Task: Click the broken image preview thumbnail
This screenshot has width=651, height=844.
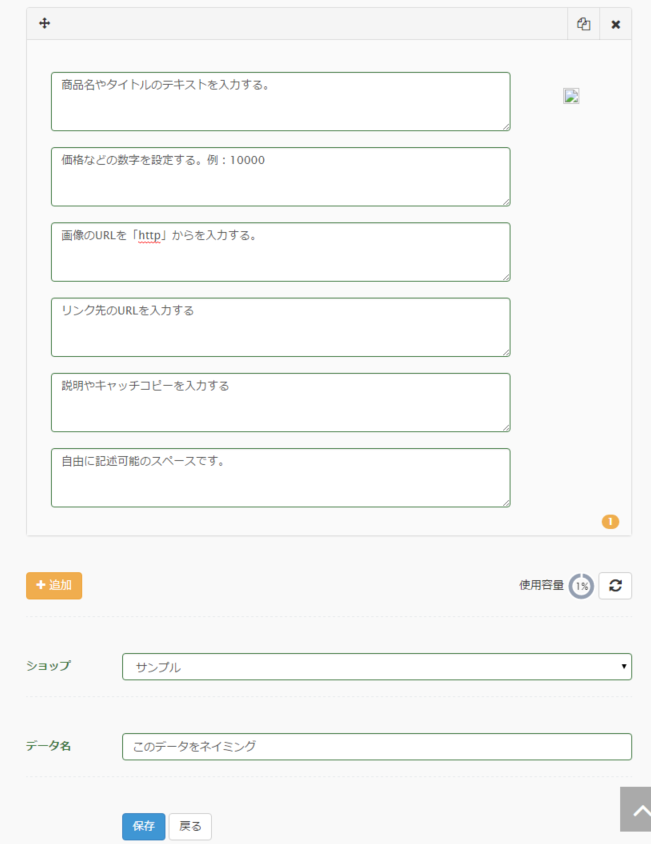Action: [571, 96]
